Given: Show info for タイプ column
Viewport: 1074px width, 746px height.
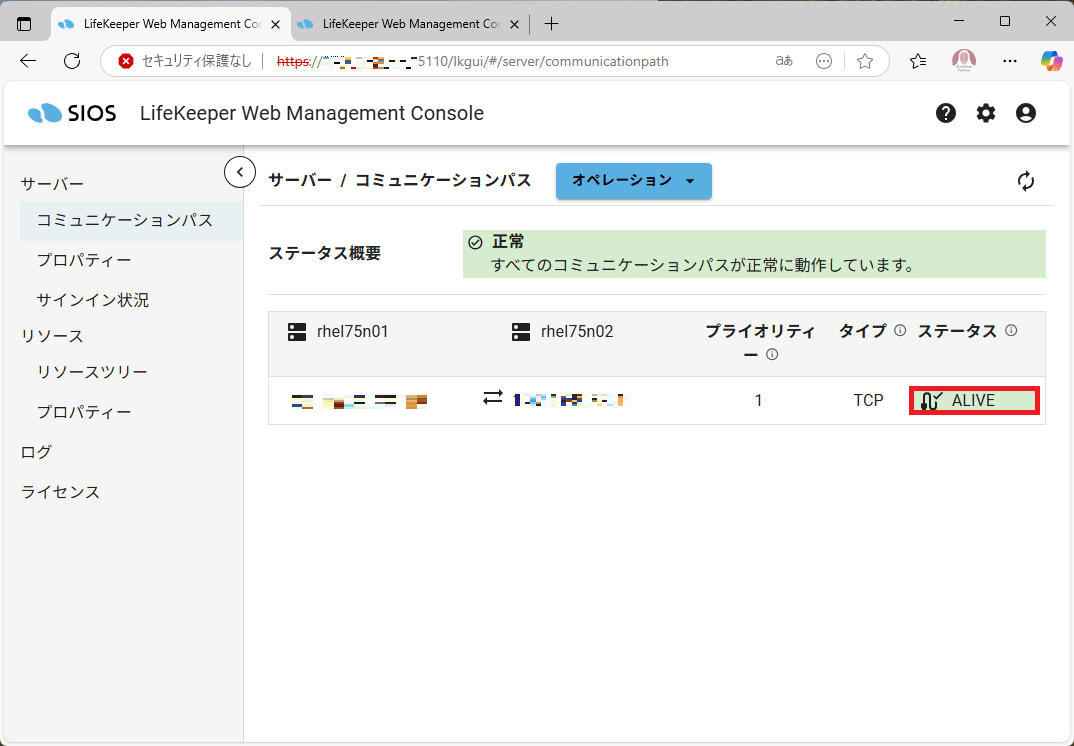Looking at the screenshot, I should pos(900,330).
